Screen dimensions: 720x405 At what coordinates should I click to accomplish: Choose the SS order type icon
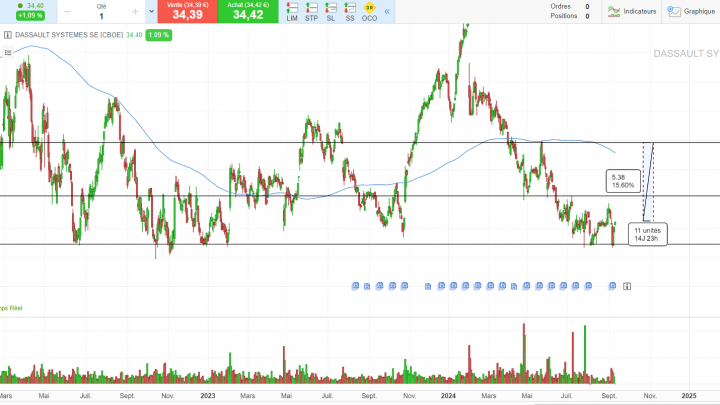[349, 12]
